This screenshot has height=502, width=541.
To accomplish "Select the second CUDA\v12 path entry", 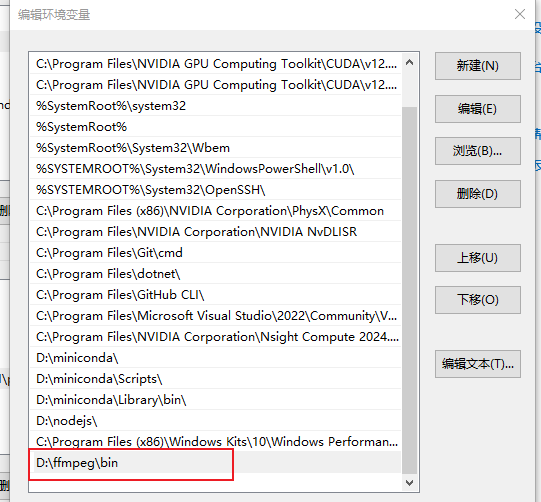I will click(216, 85).
